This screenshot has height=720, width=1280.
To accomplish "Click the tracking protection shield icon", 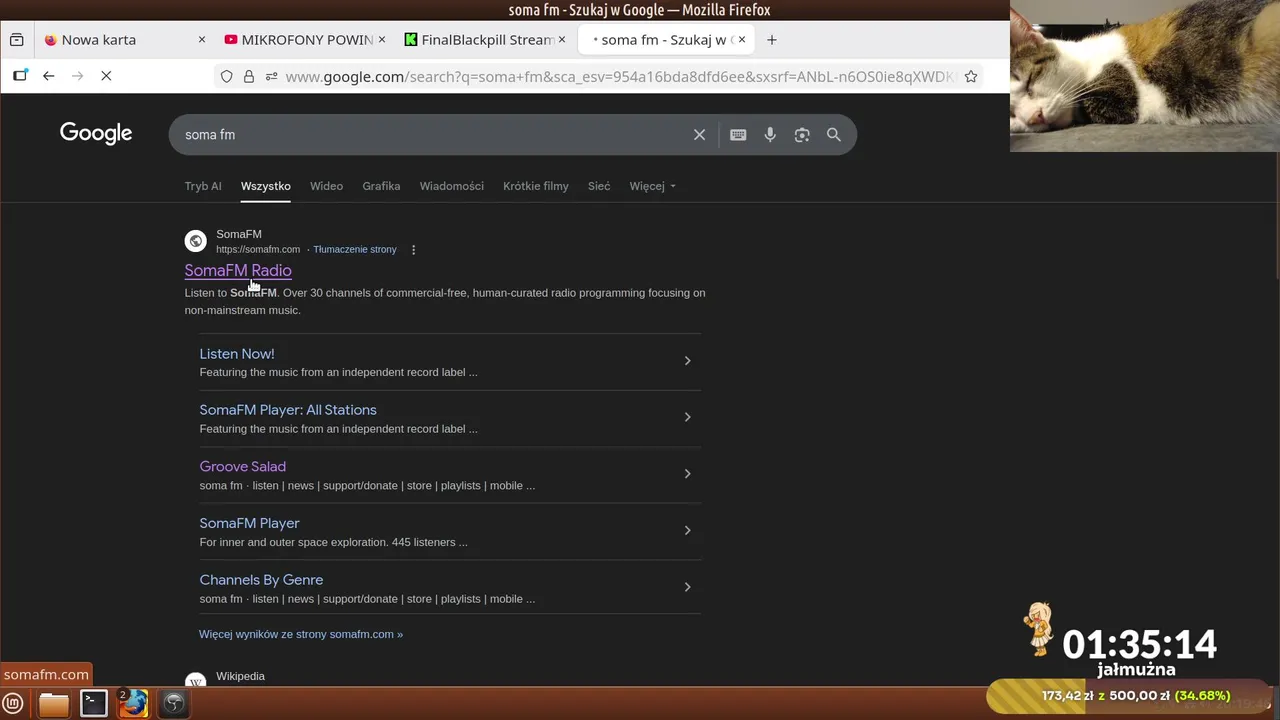I will click(x=227, y=77).
